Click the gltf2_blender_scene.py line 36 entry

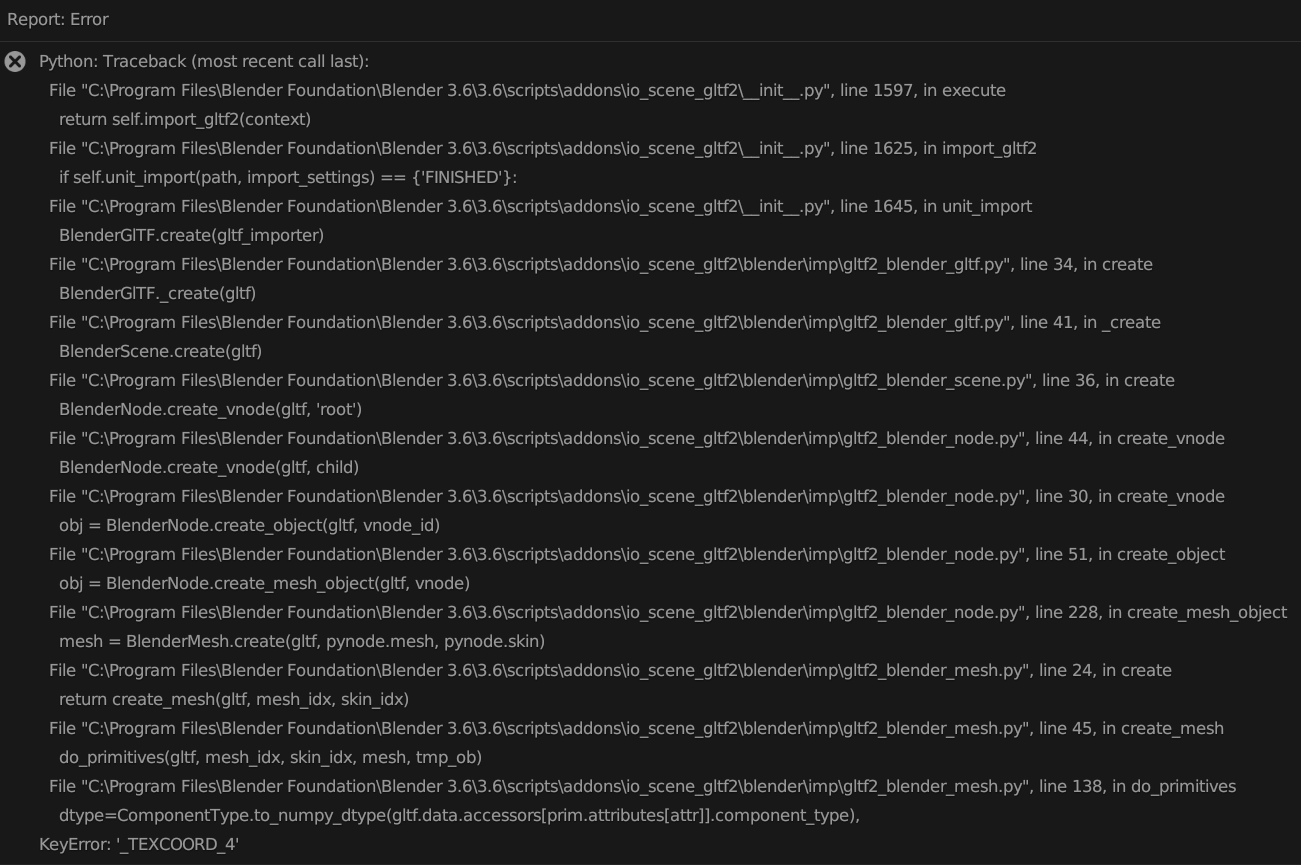pyautogui.click(x=610, y=380)
